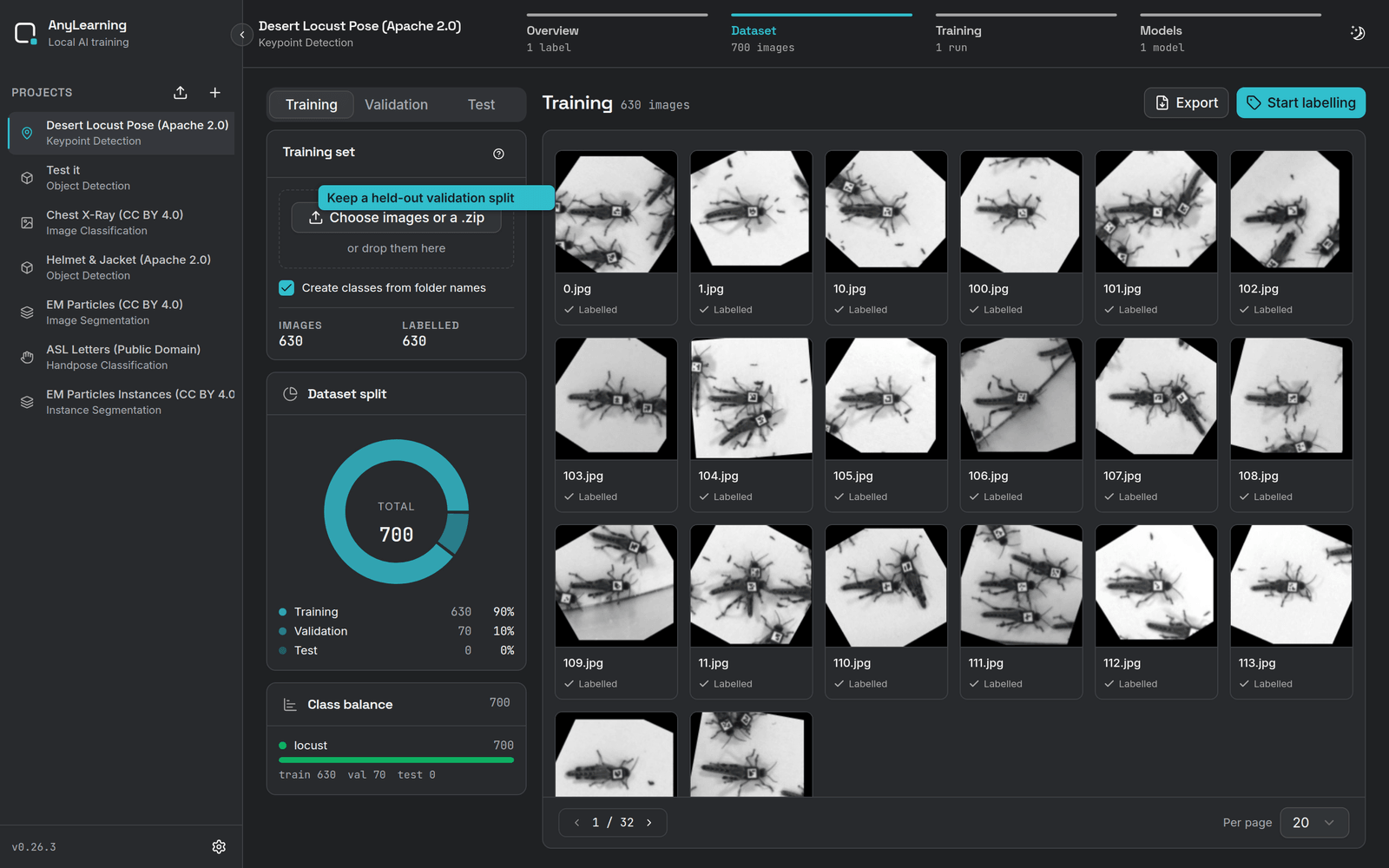Open the Overview step tab

pyautogui.click(x=617, y=35)
